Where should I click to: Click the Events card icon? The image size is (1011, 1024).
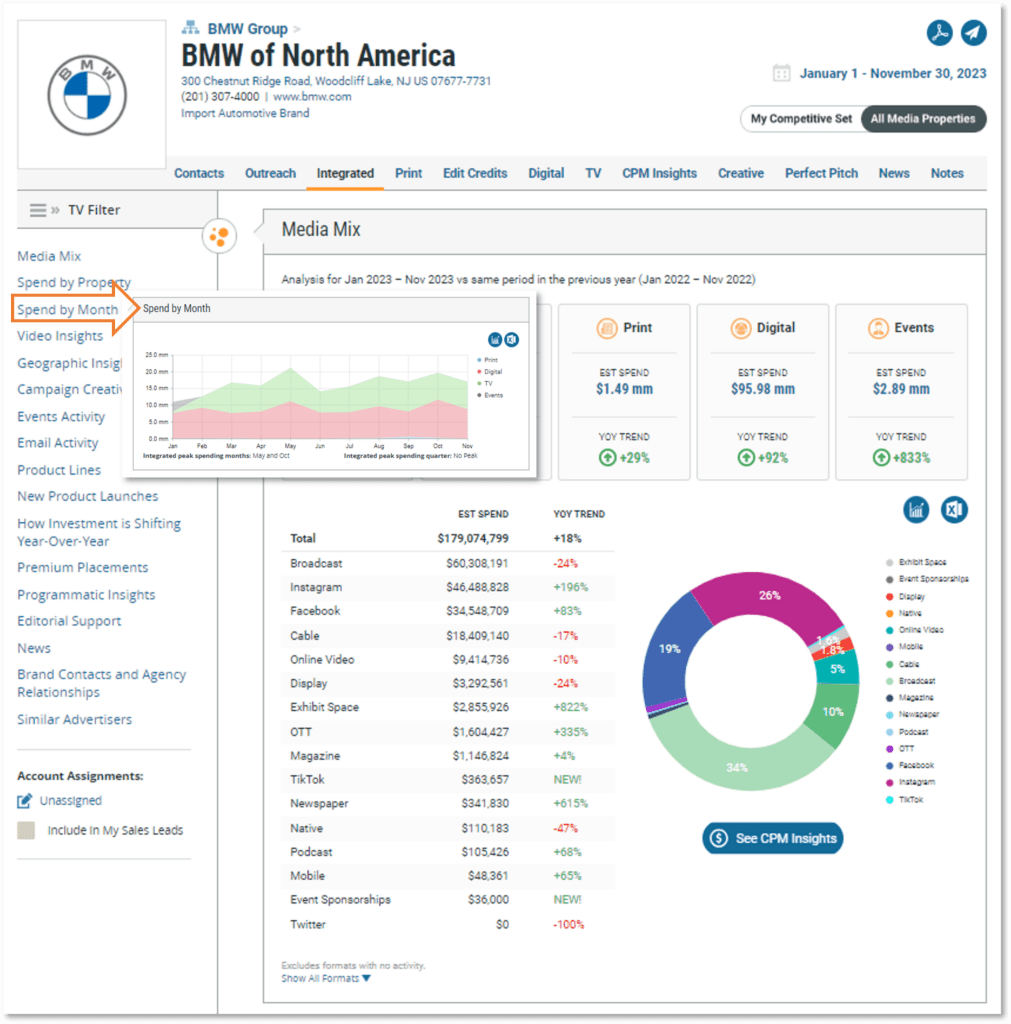coord(878,328)
